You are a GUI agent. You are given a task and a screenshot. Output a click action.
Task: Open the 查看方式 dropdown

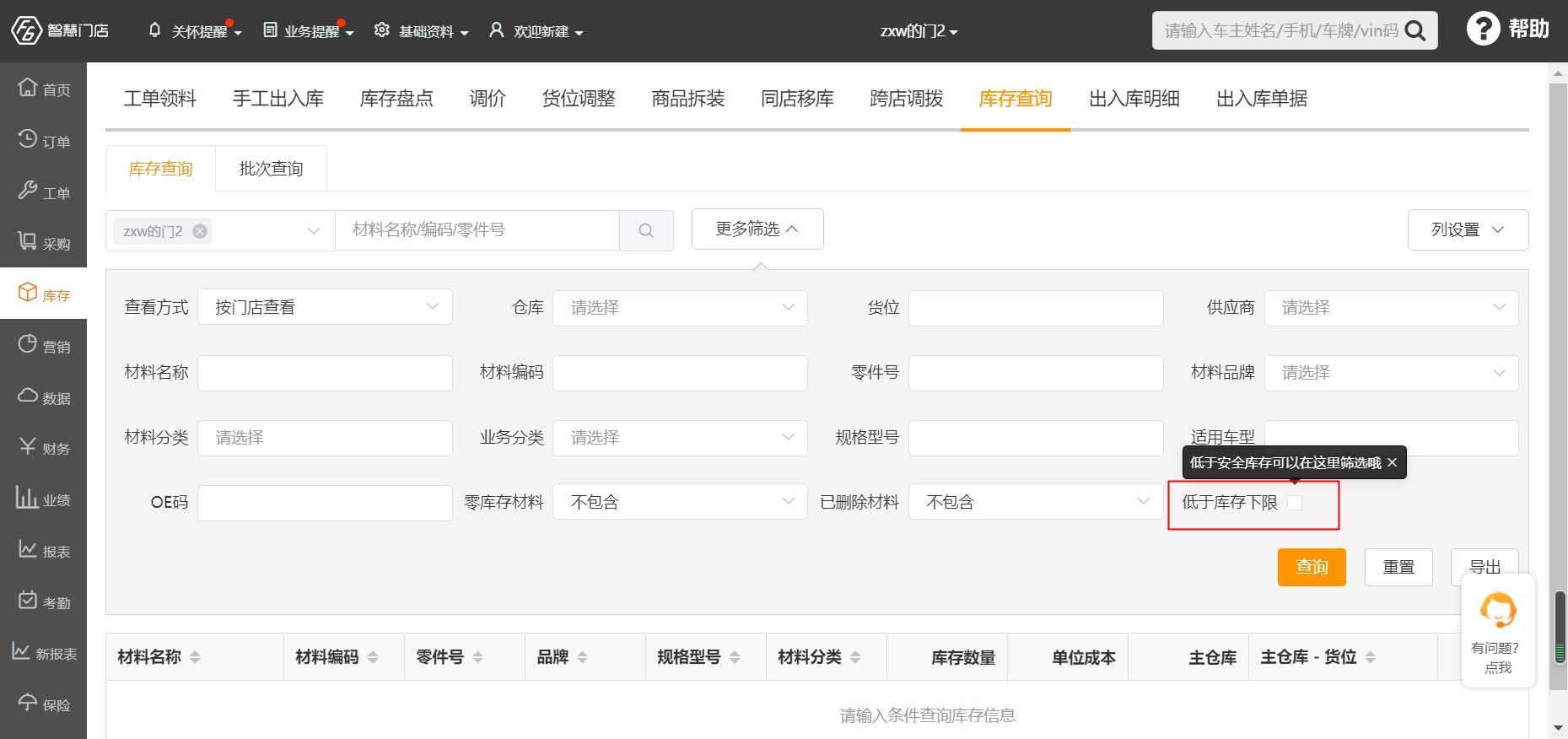point(325,307)
